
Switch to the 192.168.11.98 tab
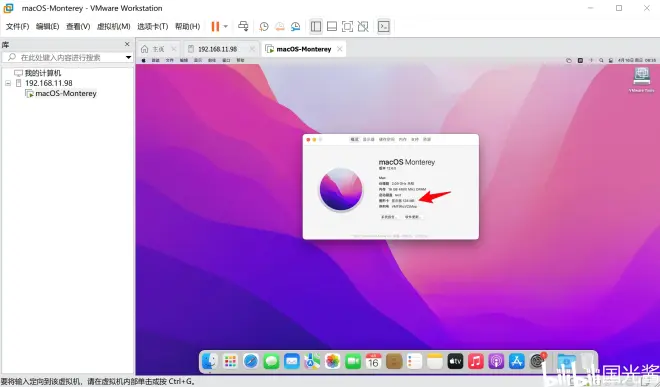[x=217, y=49]
